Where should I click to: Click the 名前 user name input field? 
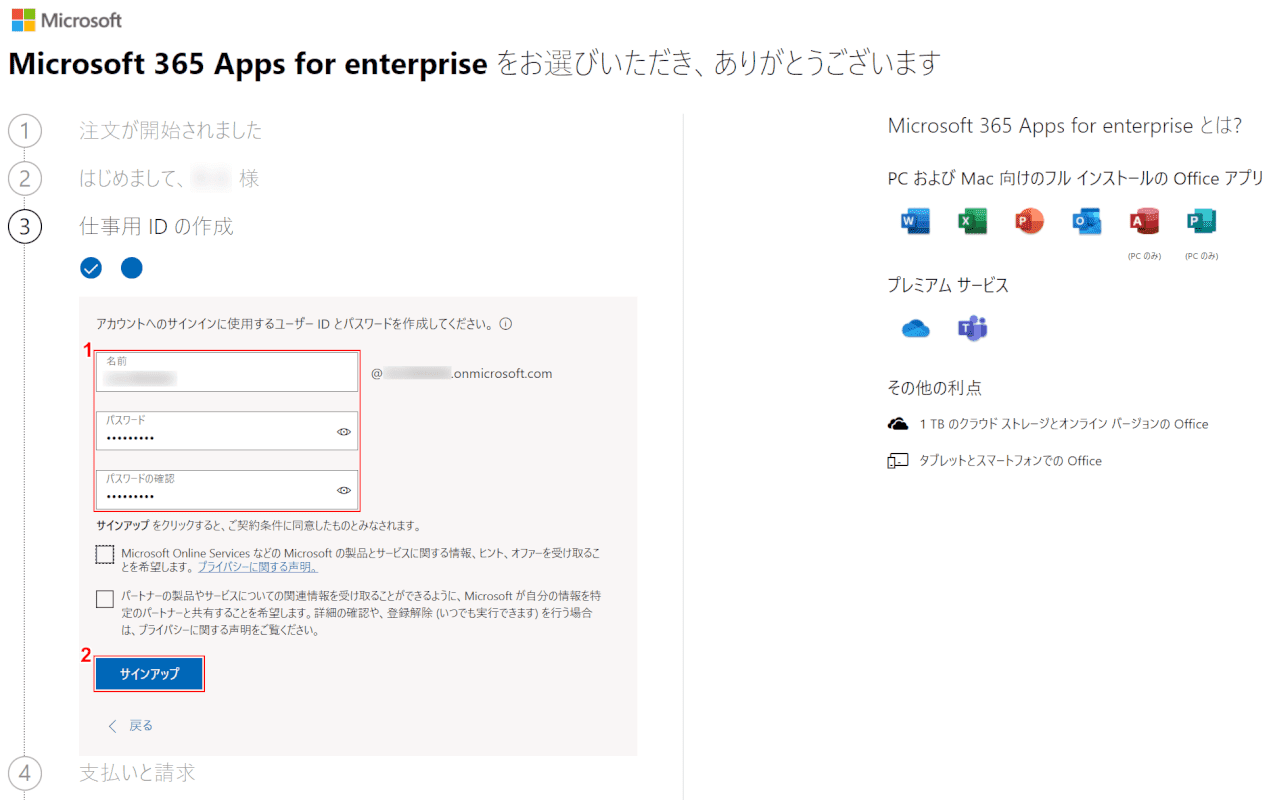[227, 371]
